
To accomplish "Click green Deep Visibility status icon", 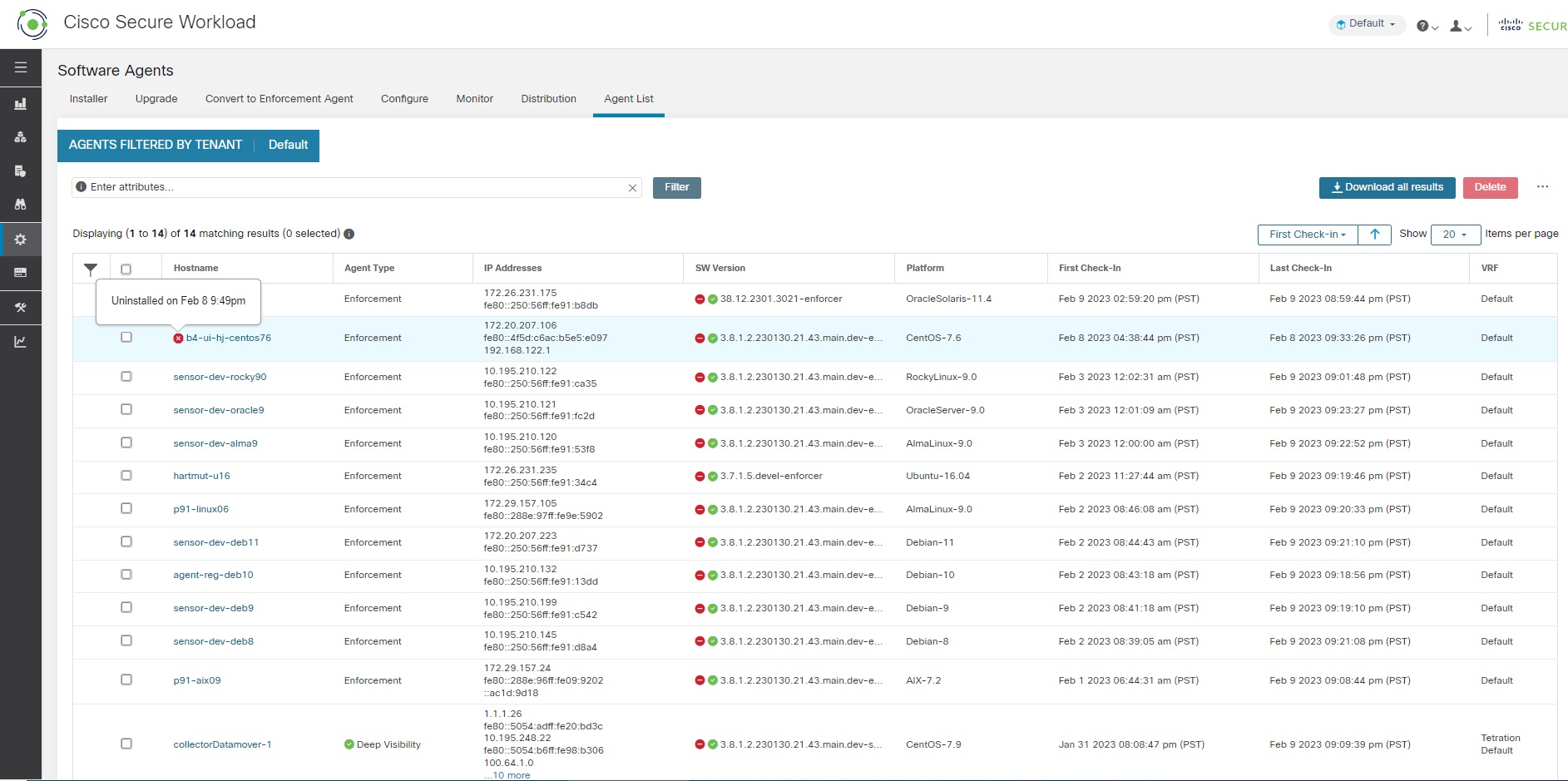I will tap(349, 744).
